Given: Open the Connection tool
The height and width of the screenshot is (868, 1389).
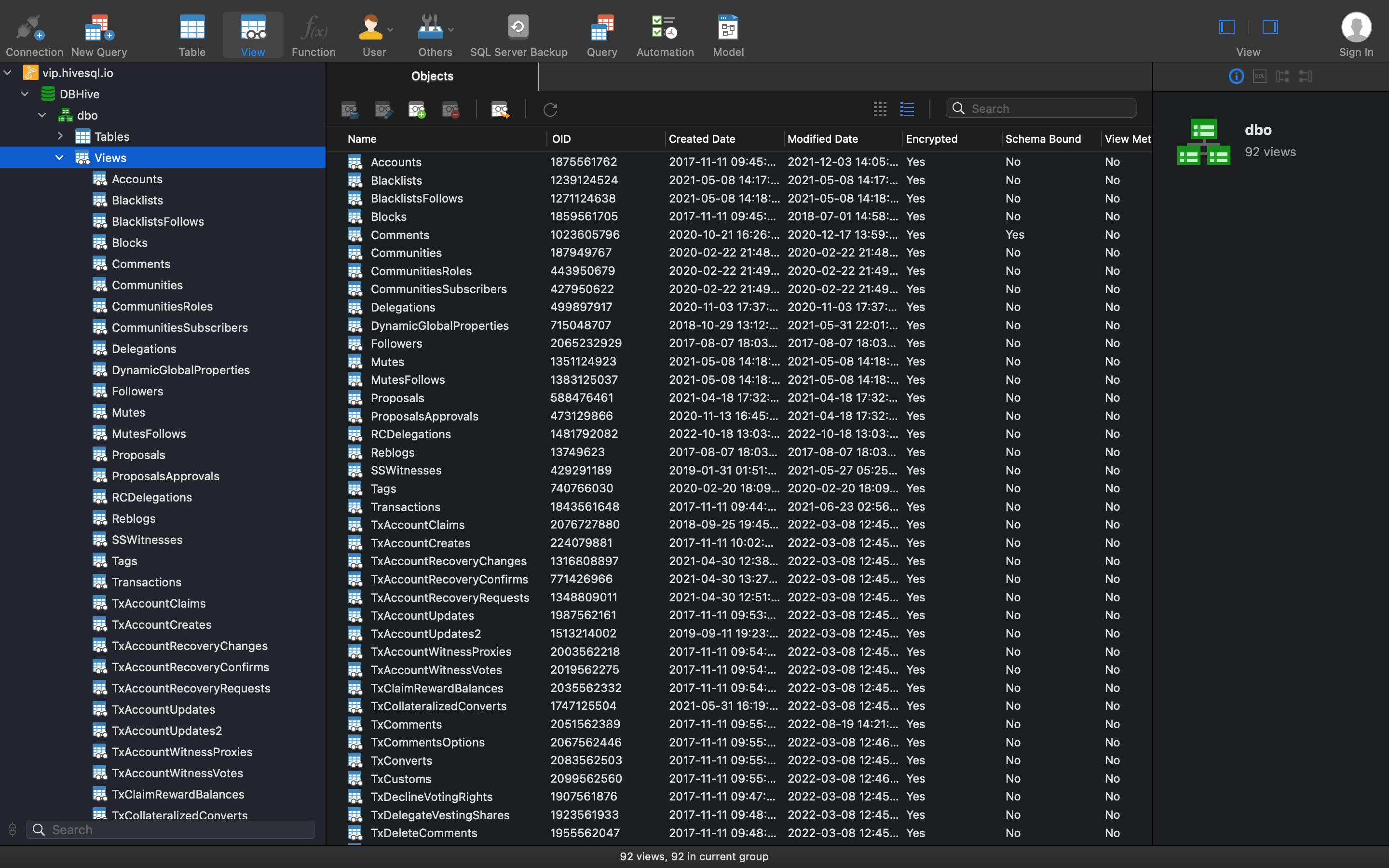Looking at the screenshot, I should click(x=34, y=35).
